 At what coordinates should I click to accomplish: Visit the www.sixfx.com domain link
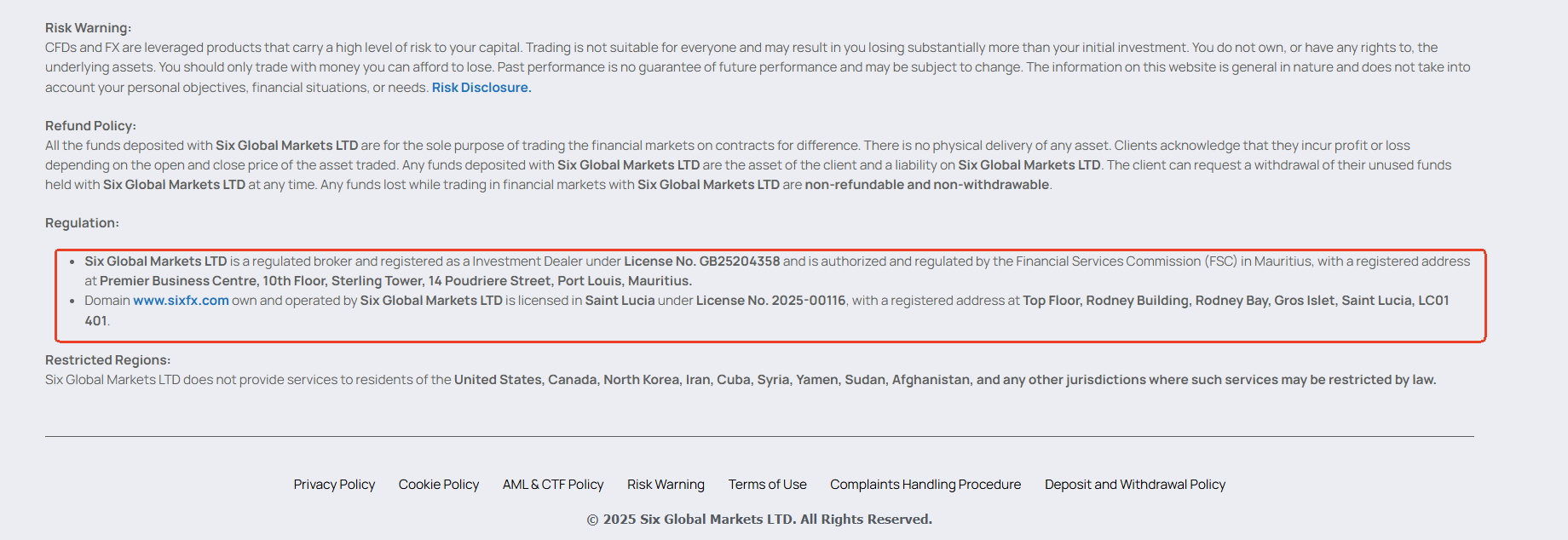[x=181, y=301]
